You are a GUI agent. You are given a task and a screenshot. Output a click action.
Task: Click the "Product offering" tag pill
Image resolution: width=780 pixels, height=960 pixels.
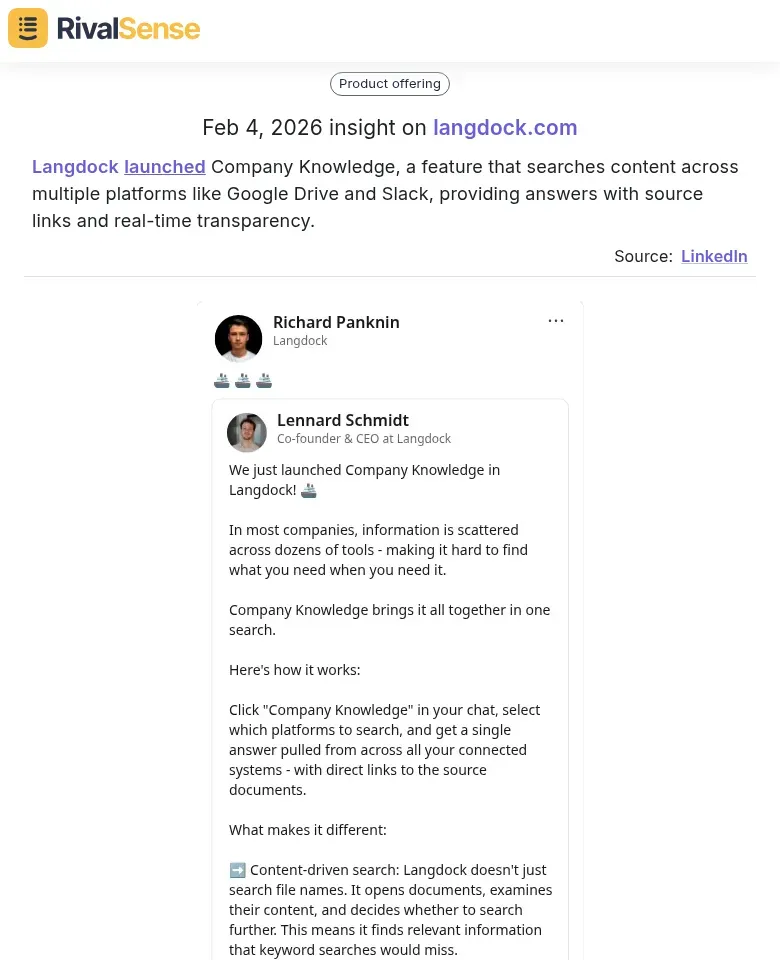point(389,83)
